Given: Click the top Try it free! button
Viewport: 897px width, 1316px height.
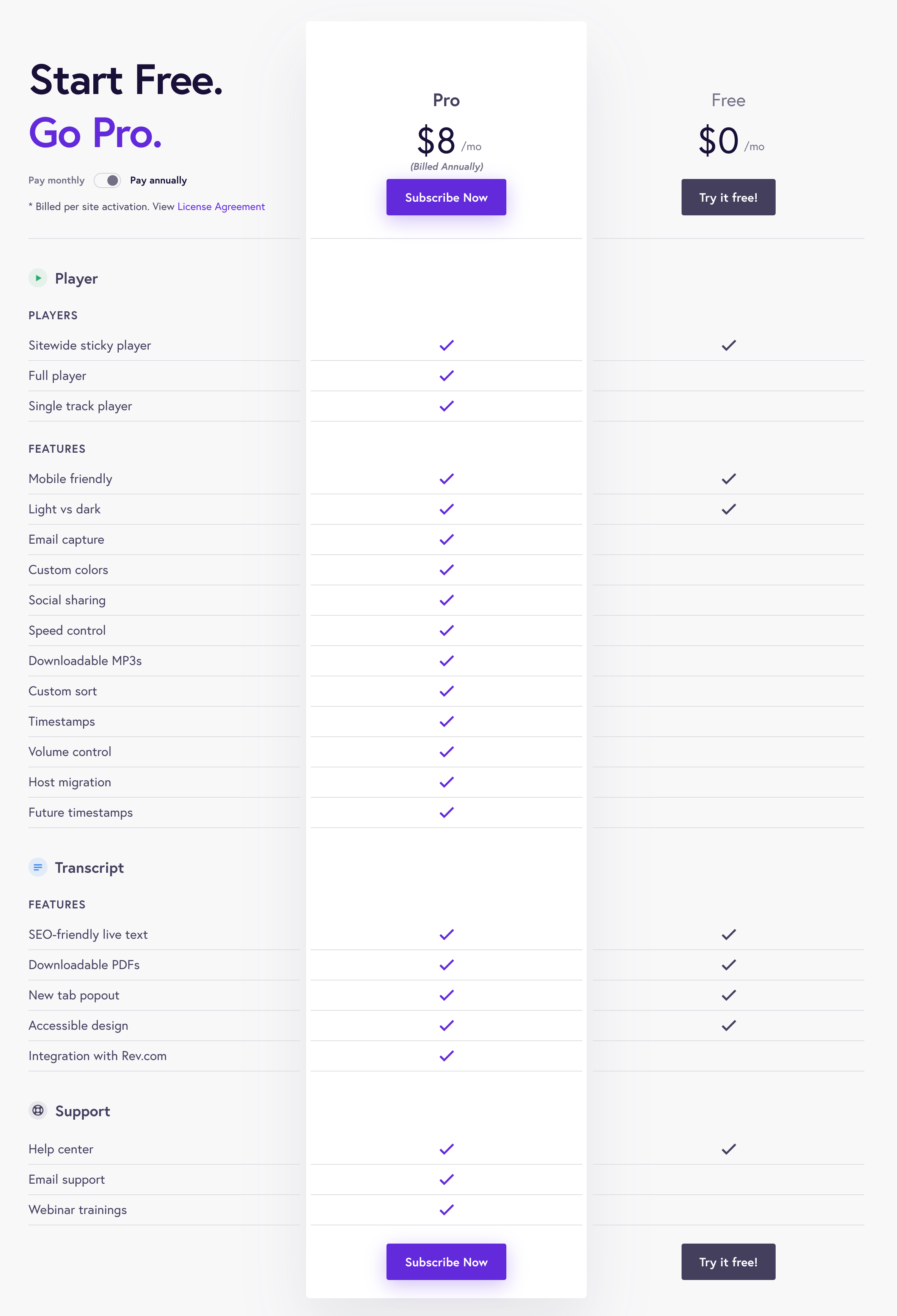Looking at the screenshot, I should pyautogui.click(x=729, y=197).
